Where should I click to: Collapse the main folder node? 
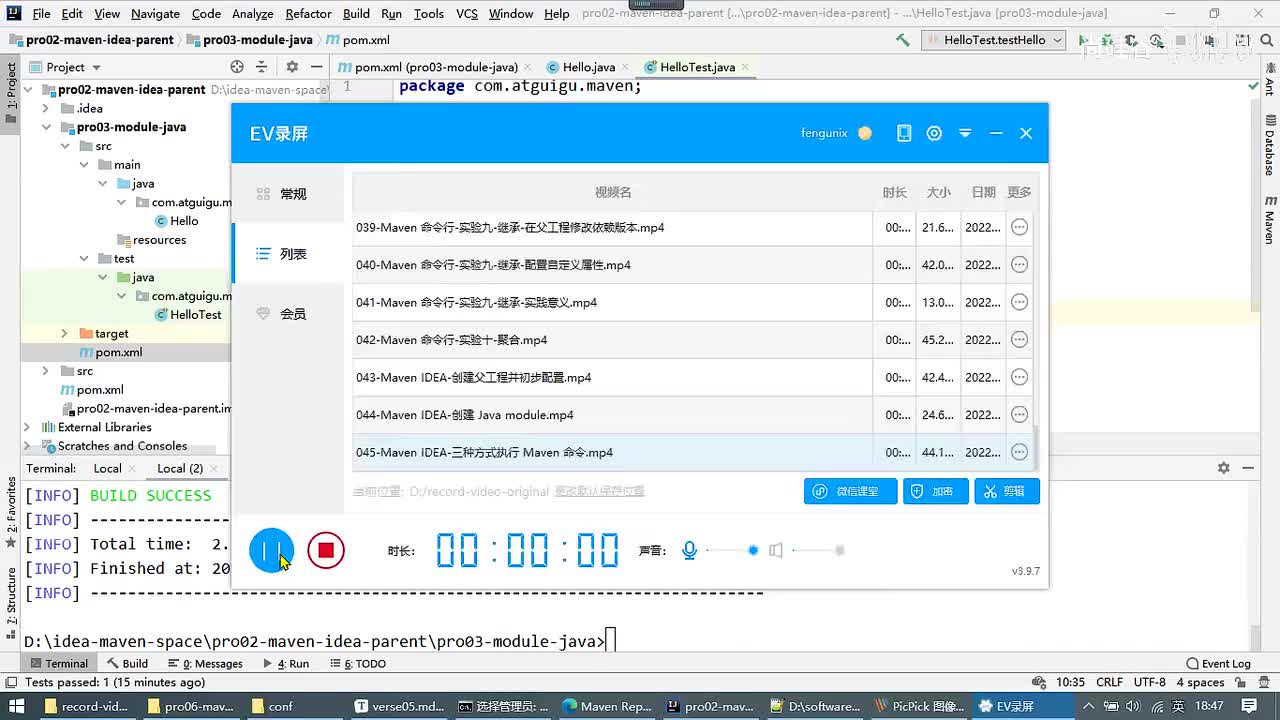pyautogui.click(x=84, y=165)
